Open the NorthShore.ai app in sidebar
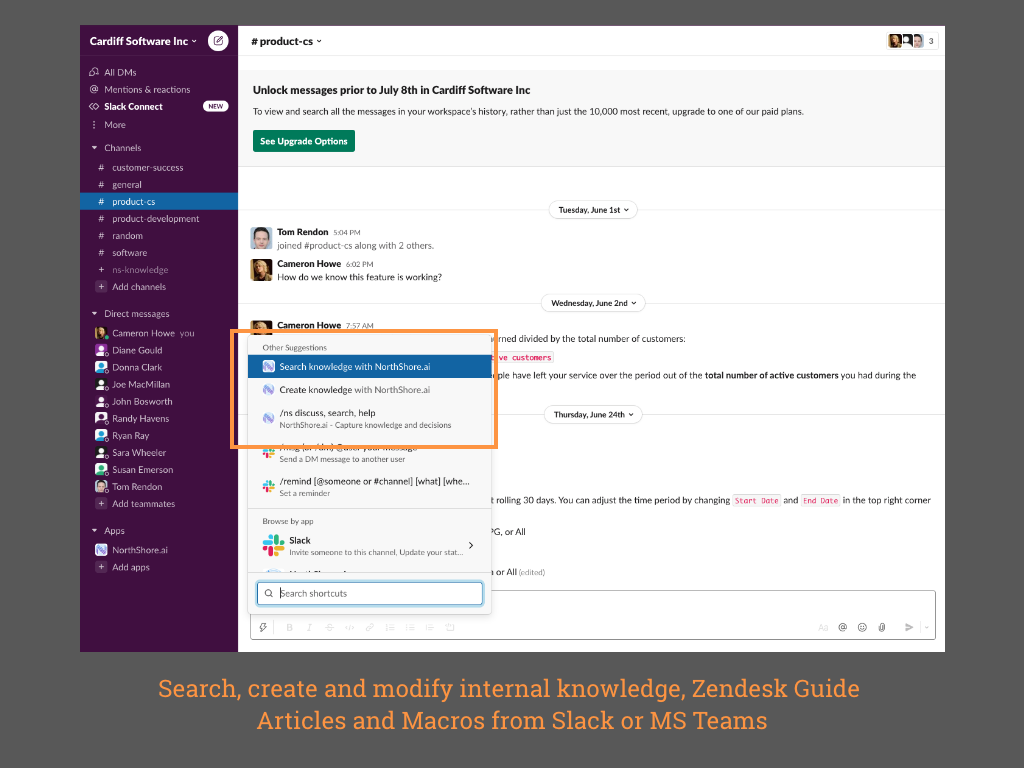The height and width of the screenshot is (768, 1024). click(x=139, y=550)
